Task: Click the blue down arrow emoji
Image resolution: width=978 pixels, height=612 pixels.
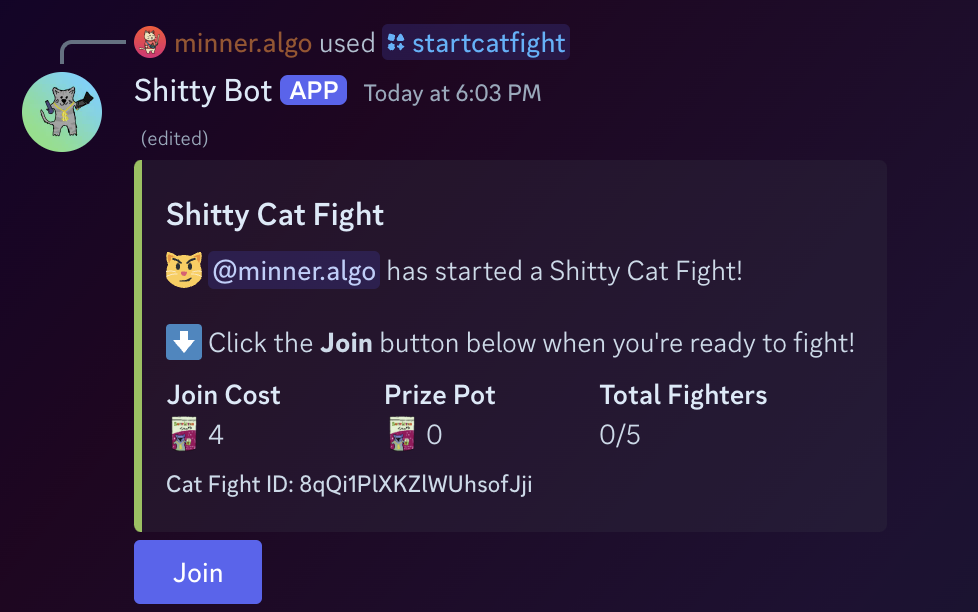Action: point(184,342)
